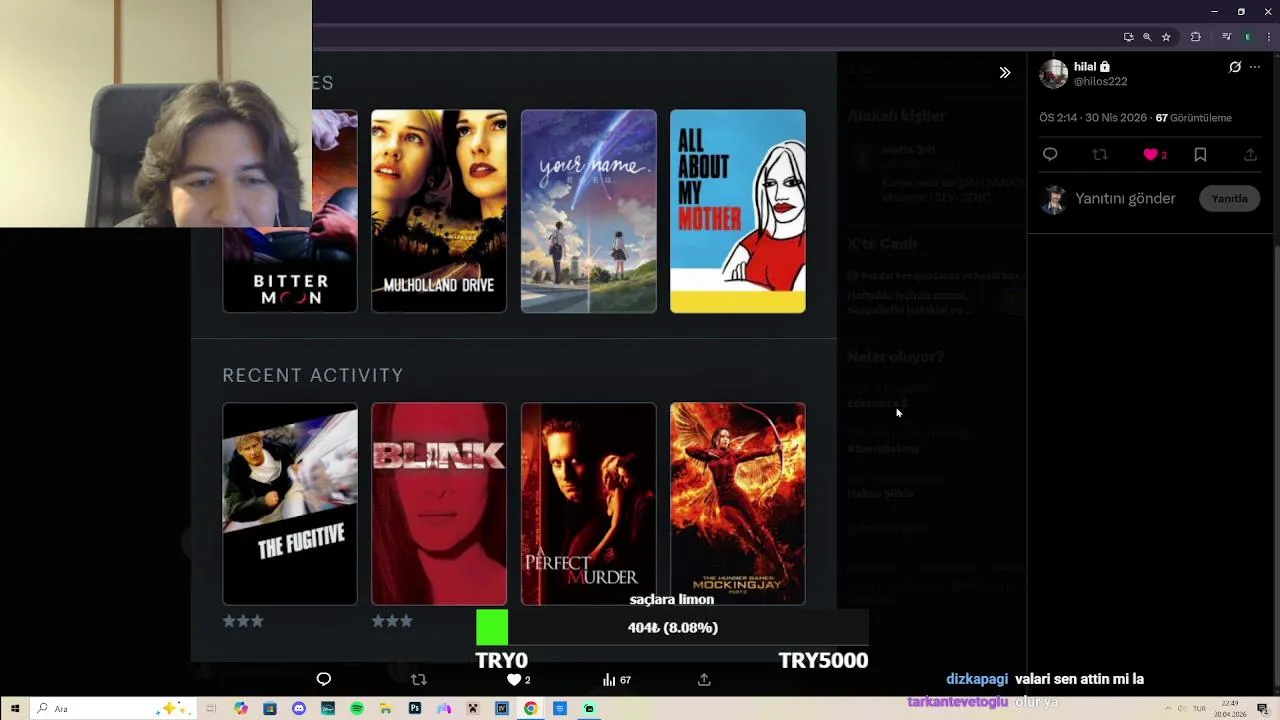Click the RECENT ACTIVITY heading

click(313, 375)
